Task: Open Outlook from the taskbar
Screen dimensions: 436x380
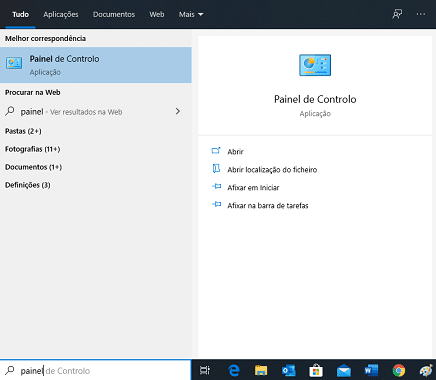Action: [289, 370]
